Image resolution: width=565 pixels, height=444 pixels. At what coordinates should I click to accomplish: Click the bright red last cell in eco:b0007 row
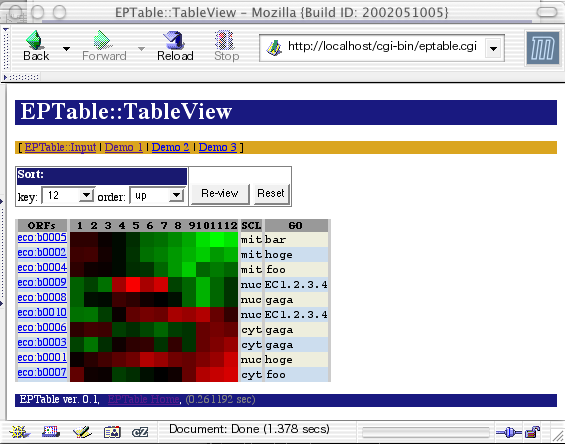(x=231, y=374)
